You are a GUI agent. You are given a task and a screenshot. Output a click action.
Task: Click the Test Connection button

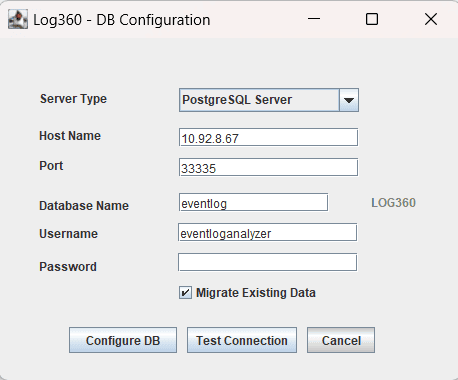[x=242, y=340]
